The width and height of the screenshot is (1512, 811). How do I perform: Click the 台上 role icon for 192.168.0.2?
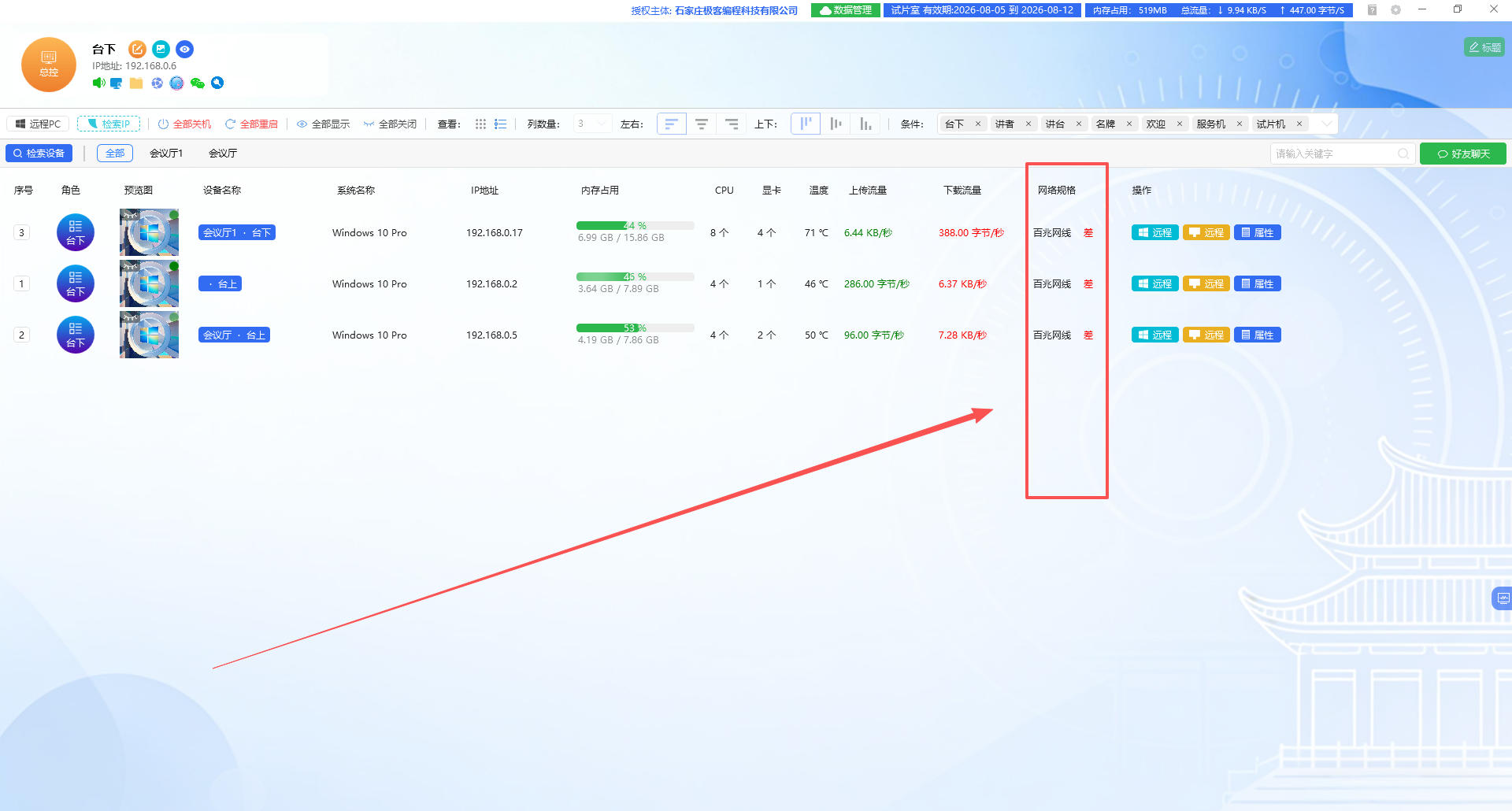pos(76,283)
